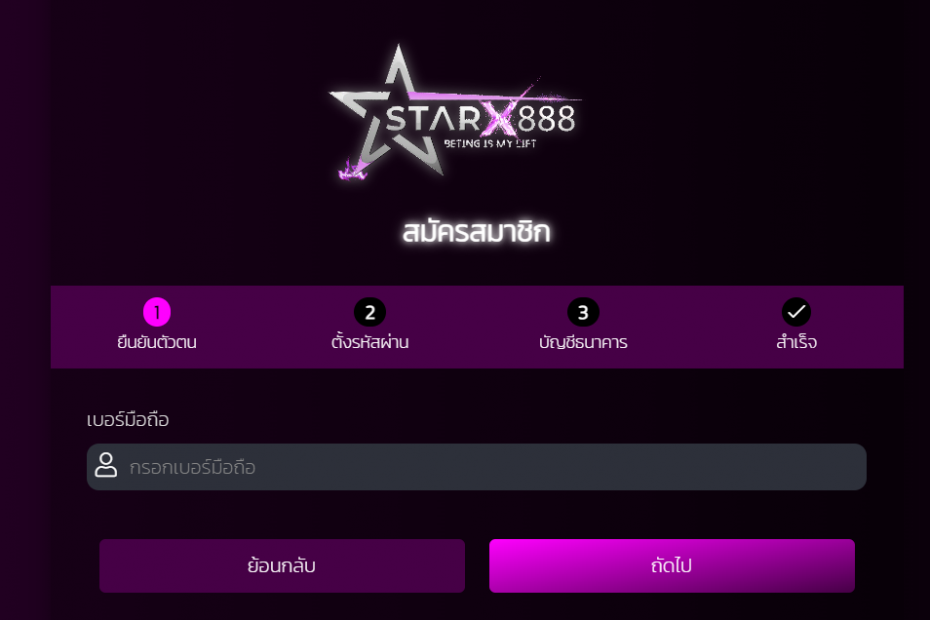The height and width of the screenshot is (620, 930).
Task: Select the step 2 number circle
Action: (x=370, y=312)
